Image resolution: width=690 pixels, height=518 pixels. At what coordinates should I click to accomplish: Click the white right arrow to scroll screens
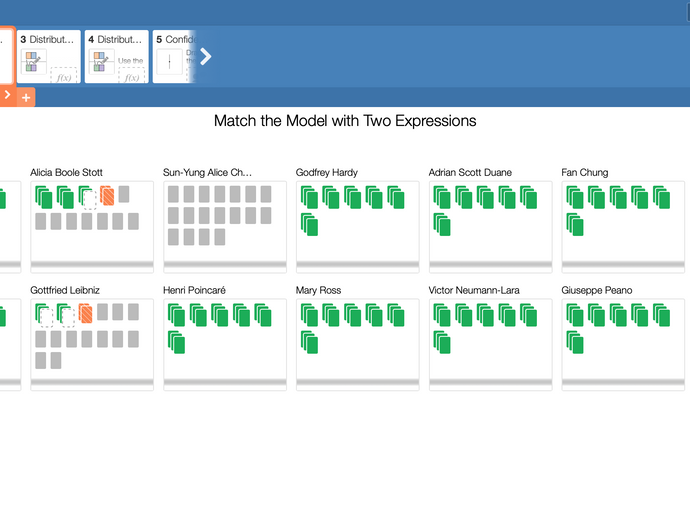click(206, 56)
